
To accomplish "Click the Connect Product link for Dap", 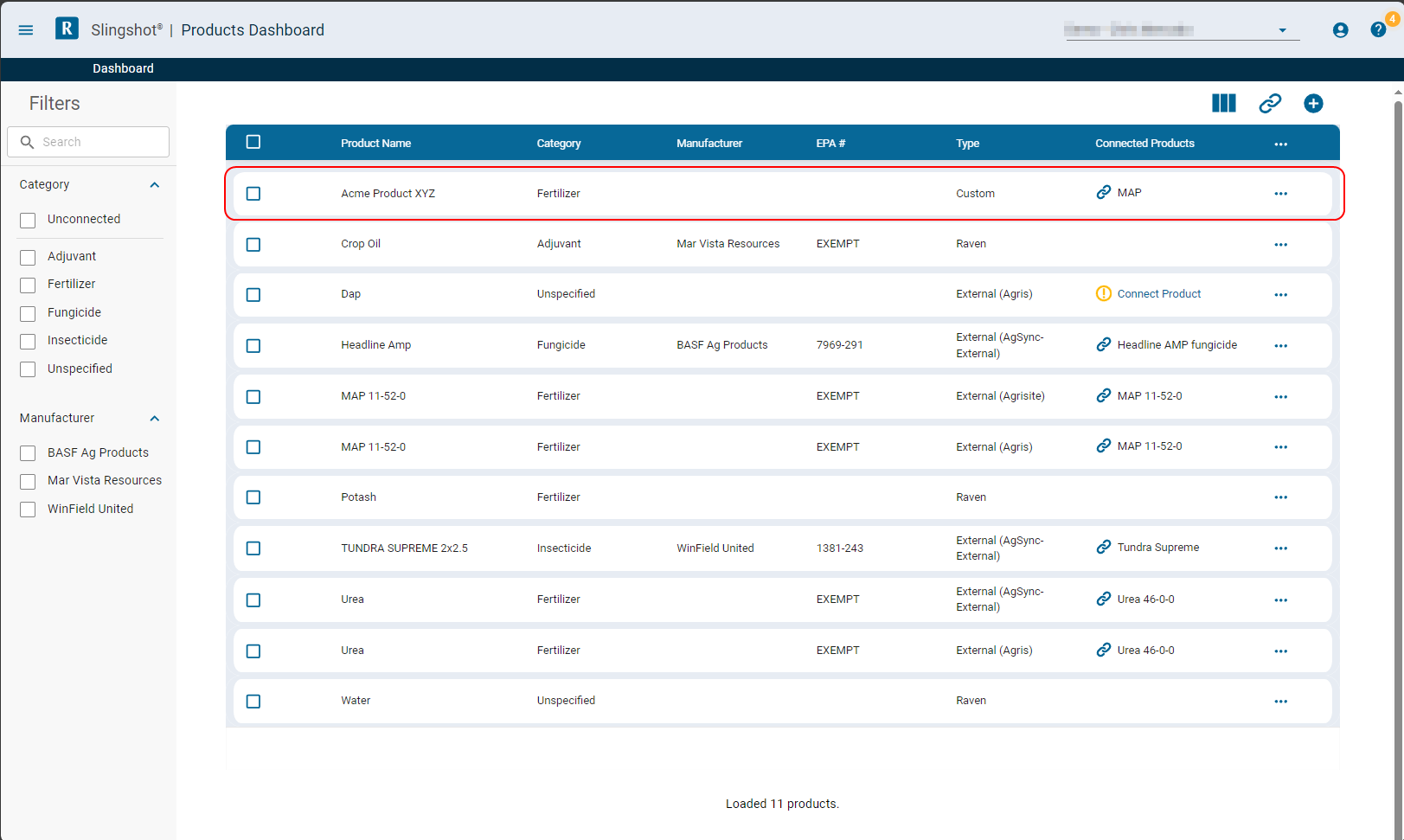I will pos(1159,293).
